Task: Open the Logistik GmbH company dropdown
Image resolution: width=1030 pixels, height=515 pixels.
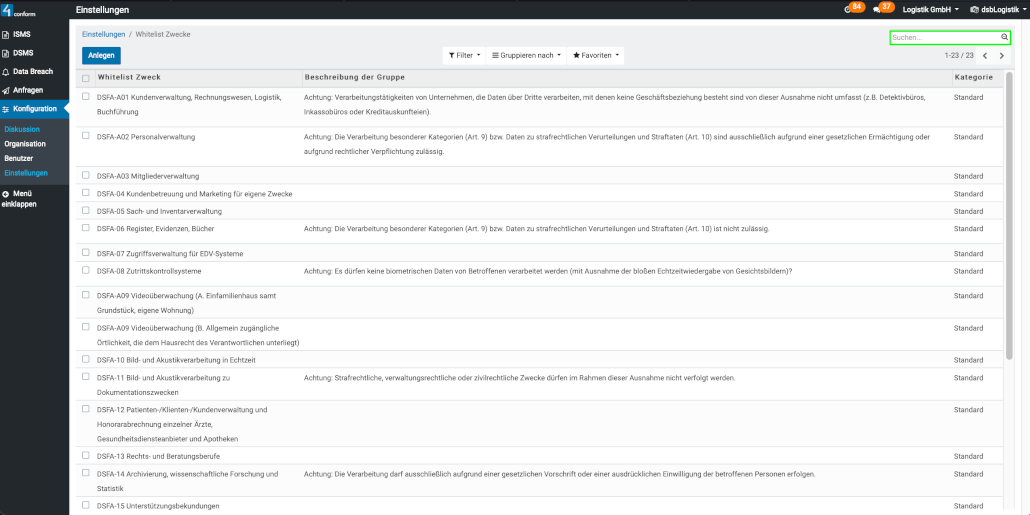Action: [x=930, y=10]
